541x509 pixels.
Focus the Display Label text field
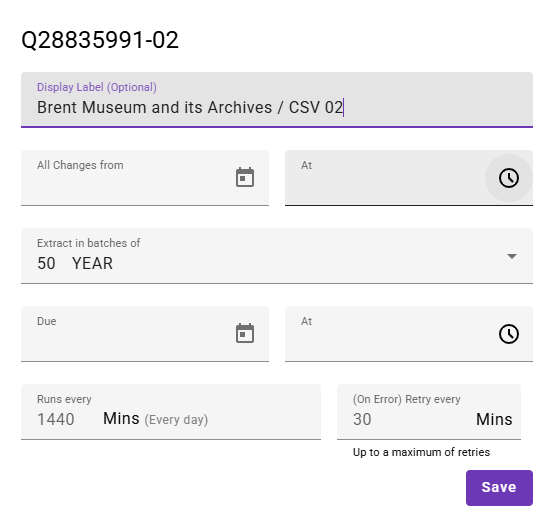[x=277, y=100]
